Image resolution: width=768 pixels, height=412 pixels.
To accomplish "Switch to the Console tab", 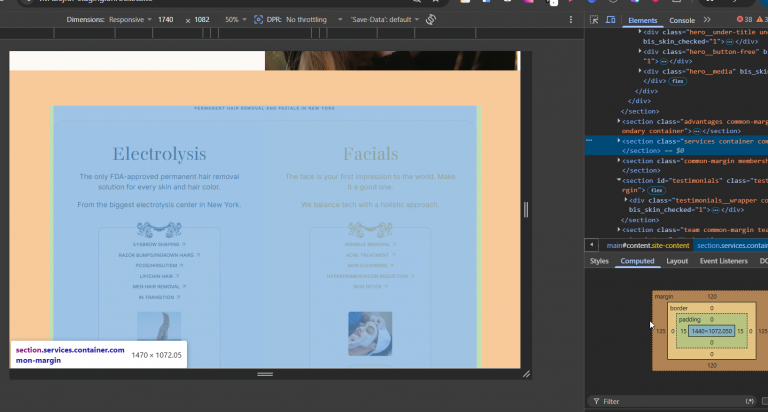I will pyautogui.click(x=682, y=20).
